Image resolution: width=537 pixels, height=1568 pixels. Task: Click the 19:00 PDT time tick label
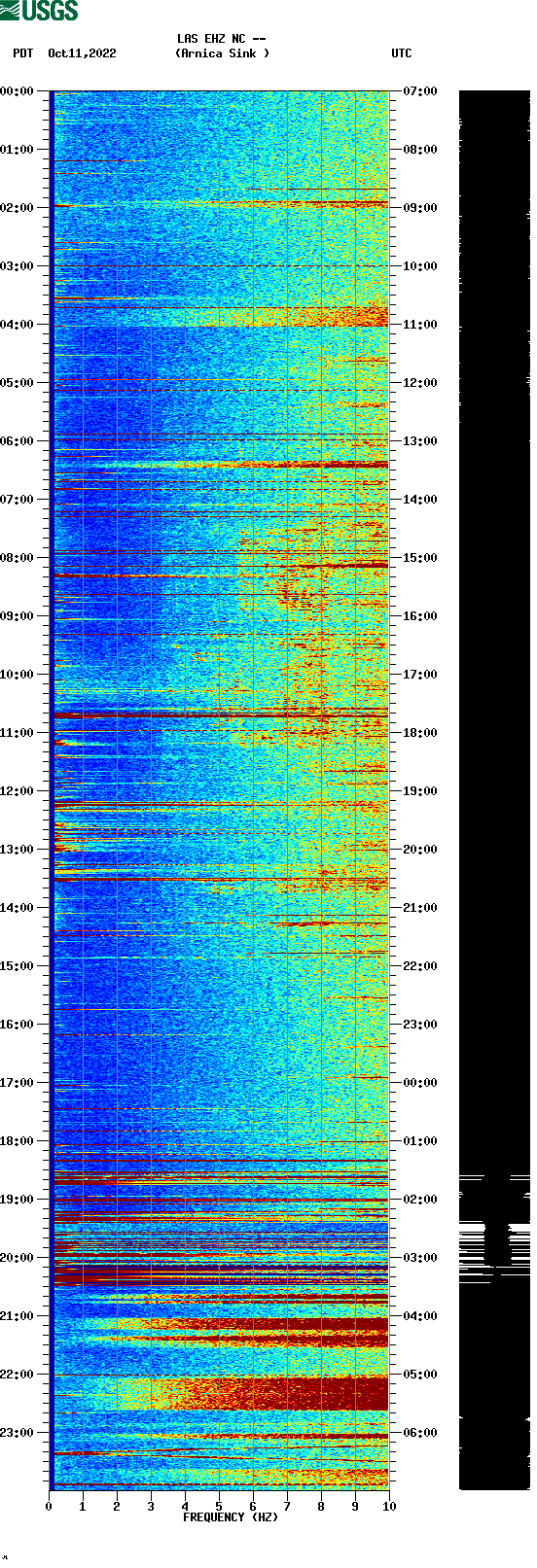click(x=18, y=1200)
